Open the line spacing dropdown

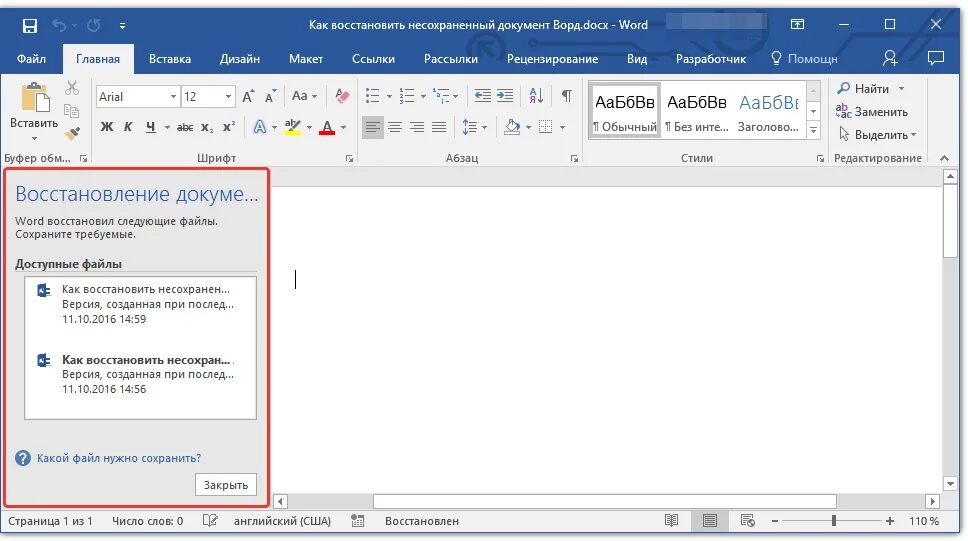(475, 127)
